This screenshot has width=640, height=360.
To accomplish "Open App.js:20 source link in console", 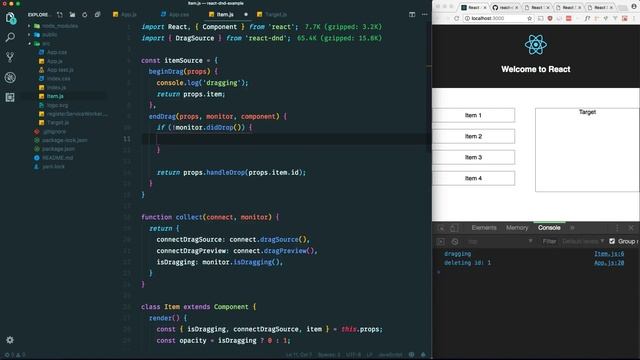I will click(x=609, y=263).
